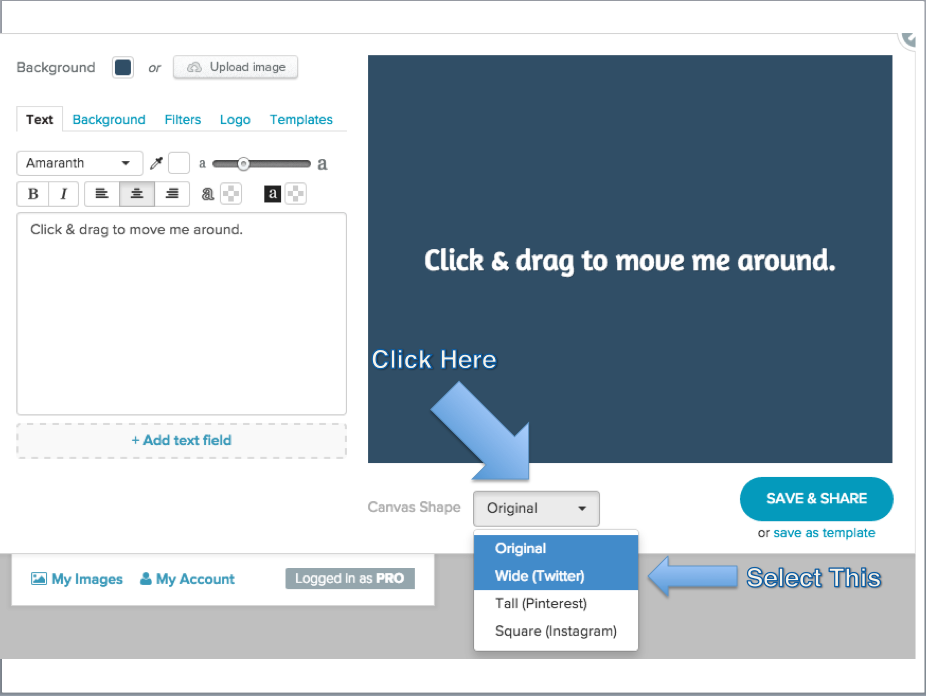This screenshot has height=696, width=926.
Task: Open the Templates tab
Action: click(301, 120)
